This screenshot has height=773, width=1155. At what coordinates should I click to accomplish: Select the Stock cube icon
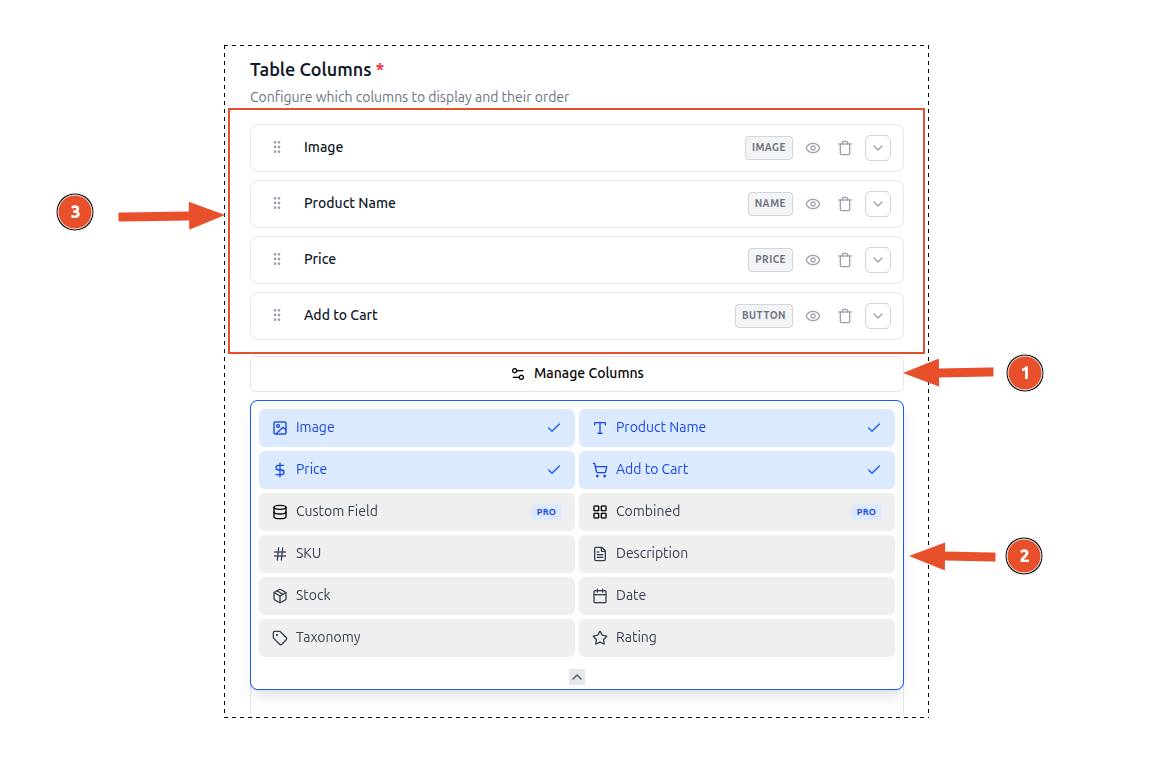click(x=279, y=595)
